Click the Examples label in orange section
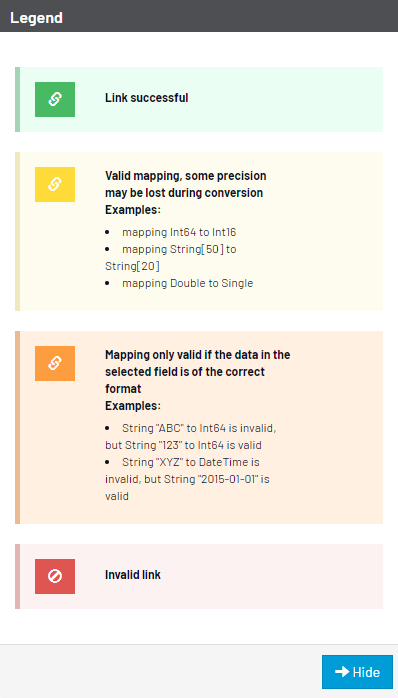Viewport: 398px width, 698px height. pyautogui.click(x=133, y=406)
